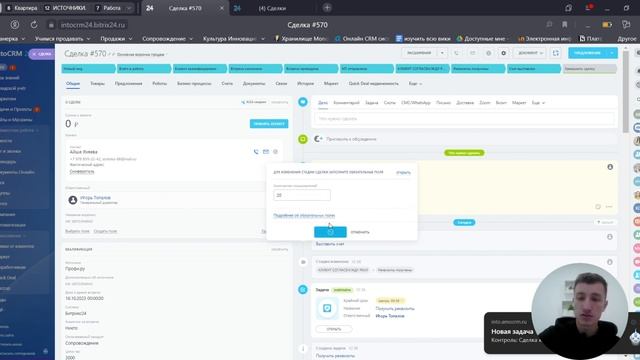Screen dimensions: 640x360
Task: Expand the Еще dropdown in the timeline tabs
Action: [x=538, y=103]
